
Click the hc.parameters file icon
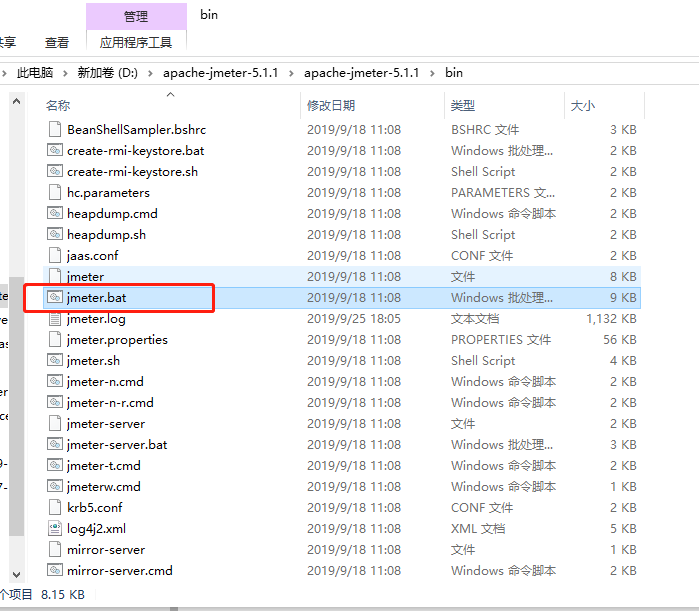click(55, 192)
